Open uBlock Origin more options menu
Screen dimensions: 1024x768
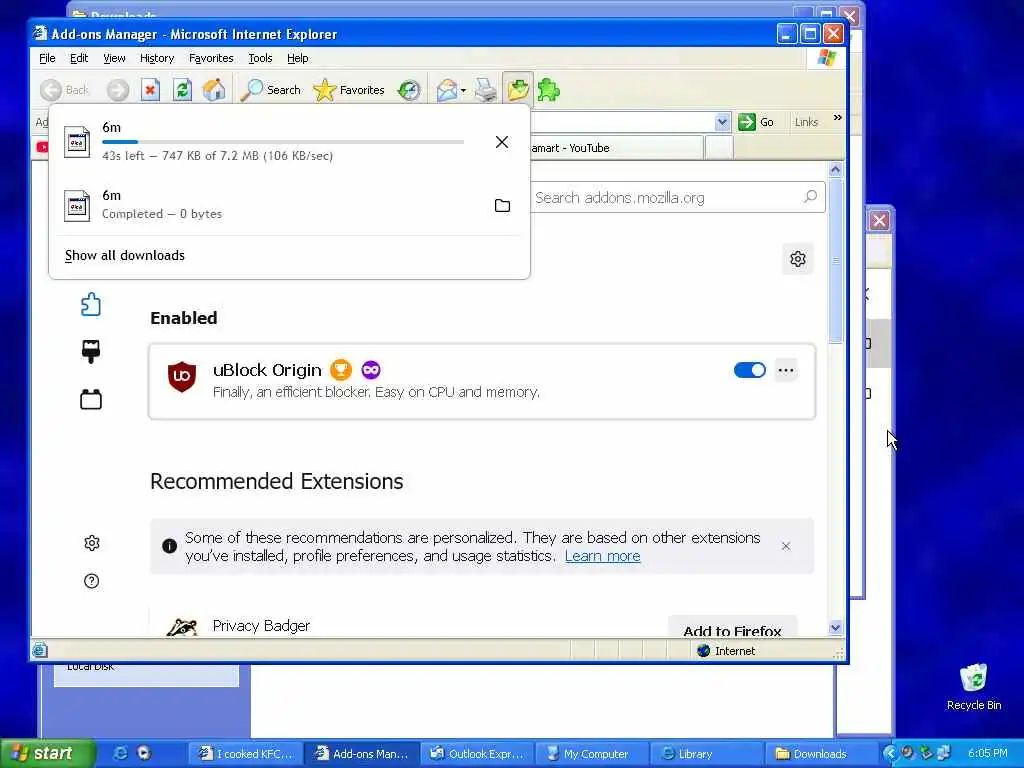(786, 370)
